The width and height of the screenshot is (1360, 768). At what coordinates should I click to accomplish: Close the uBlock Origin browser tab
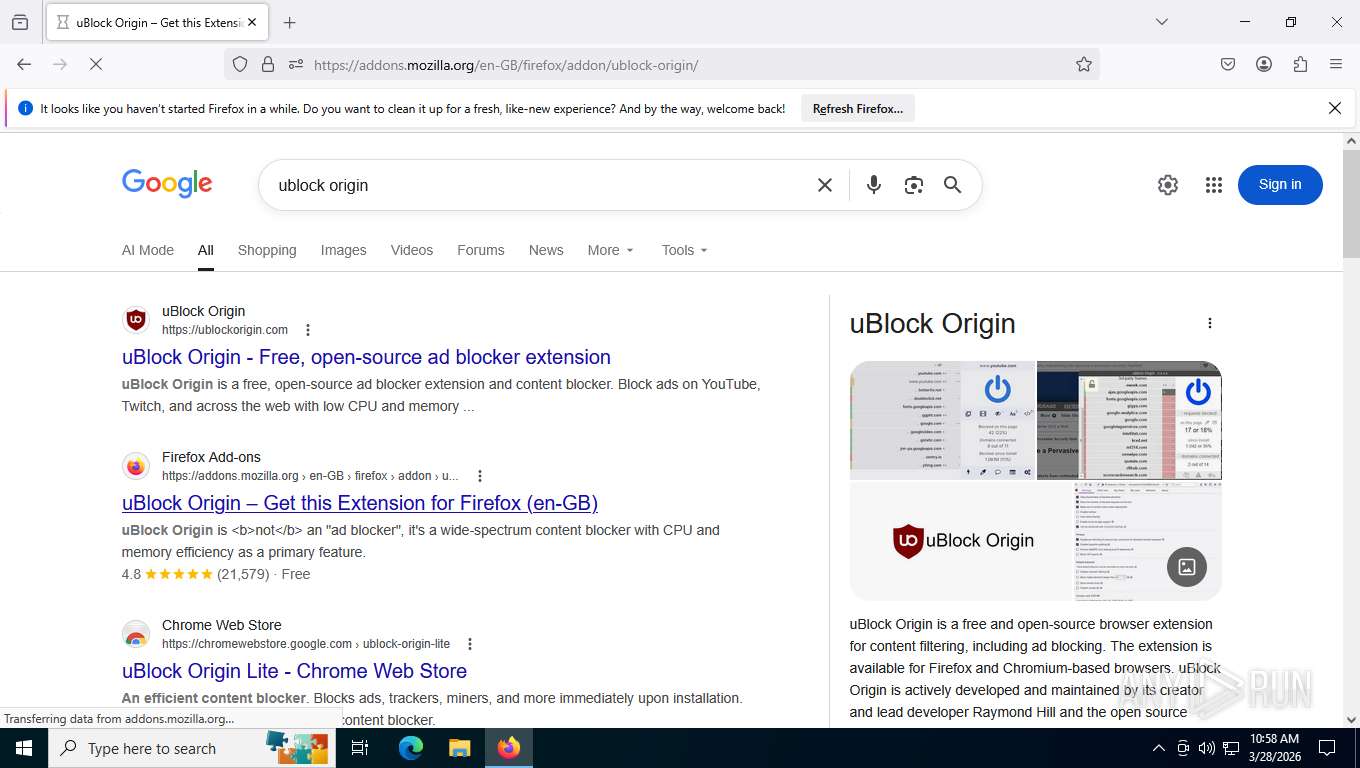[x=251, y=22]
